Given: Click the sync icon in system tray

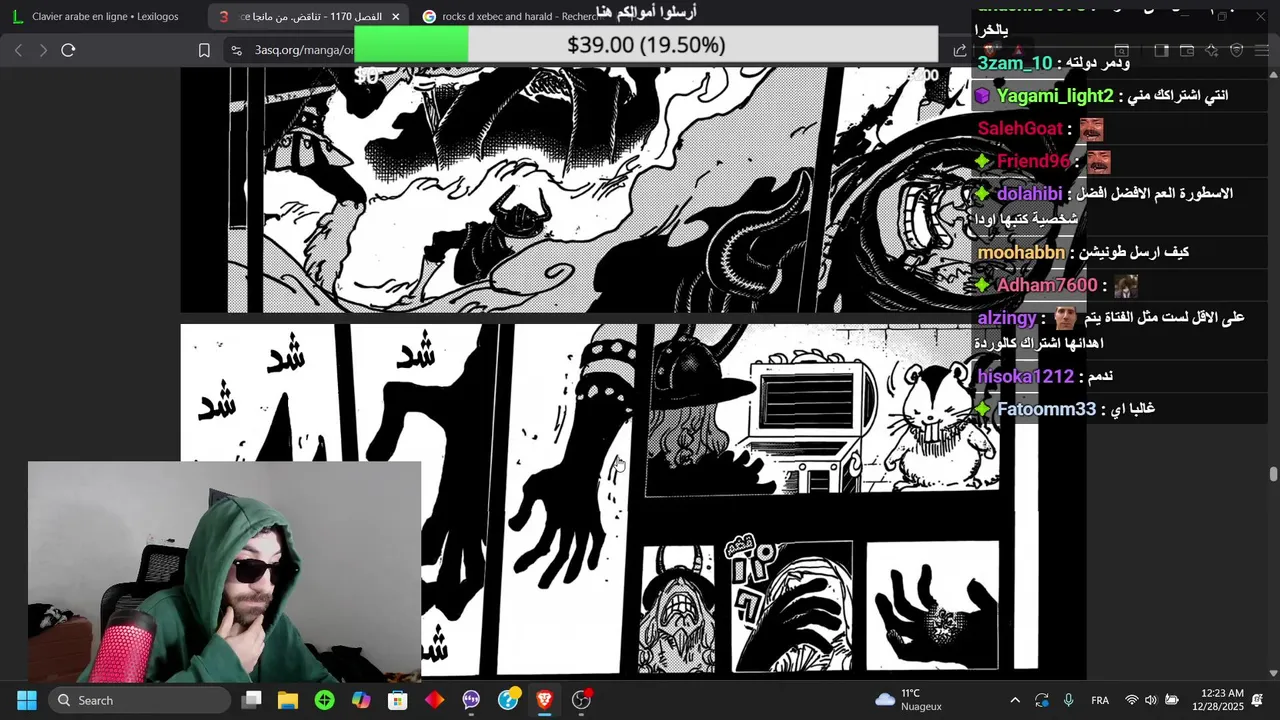Looking at the screenshot, I should 1042,700.
